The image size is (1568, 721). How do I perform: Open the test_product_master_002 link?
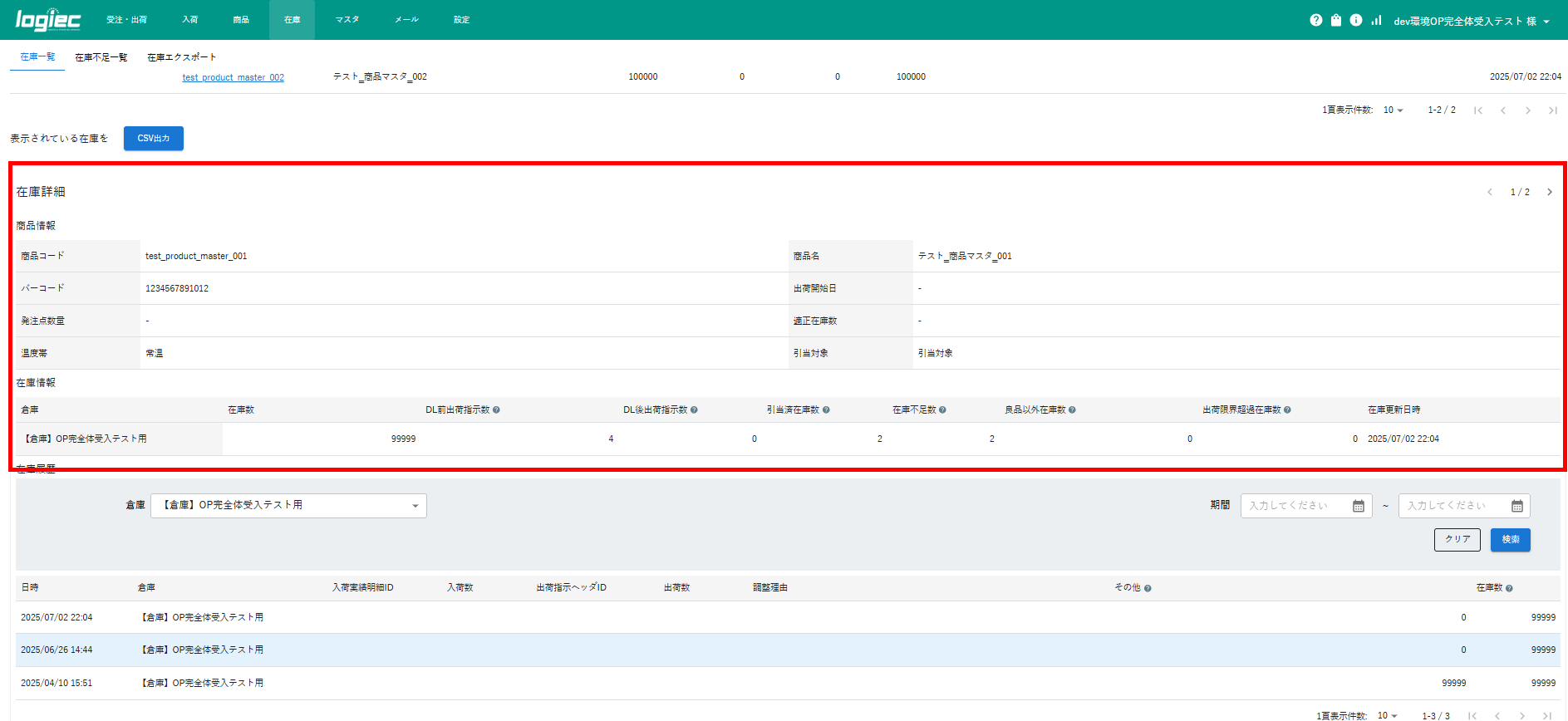point(233,77)
